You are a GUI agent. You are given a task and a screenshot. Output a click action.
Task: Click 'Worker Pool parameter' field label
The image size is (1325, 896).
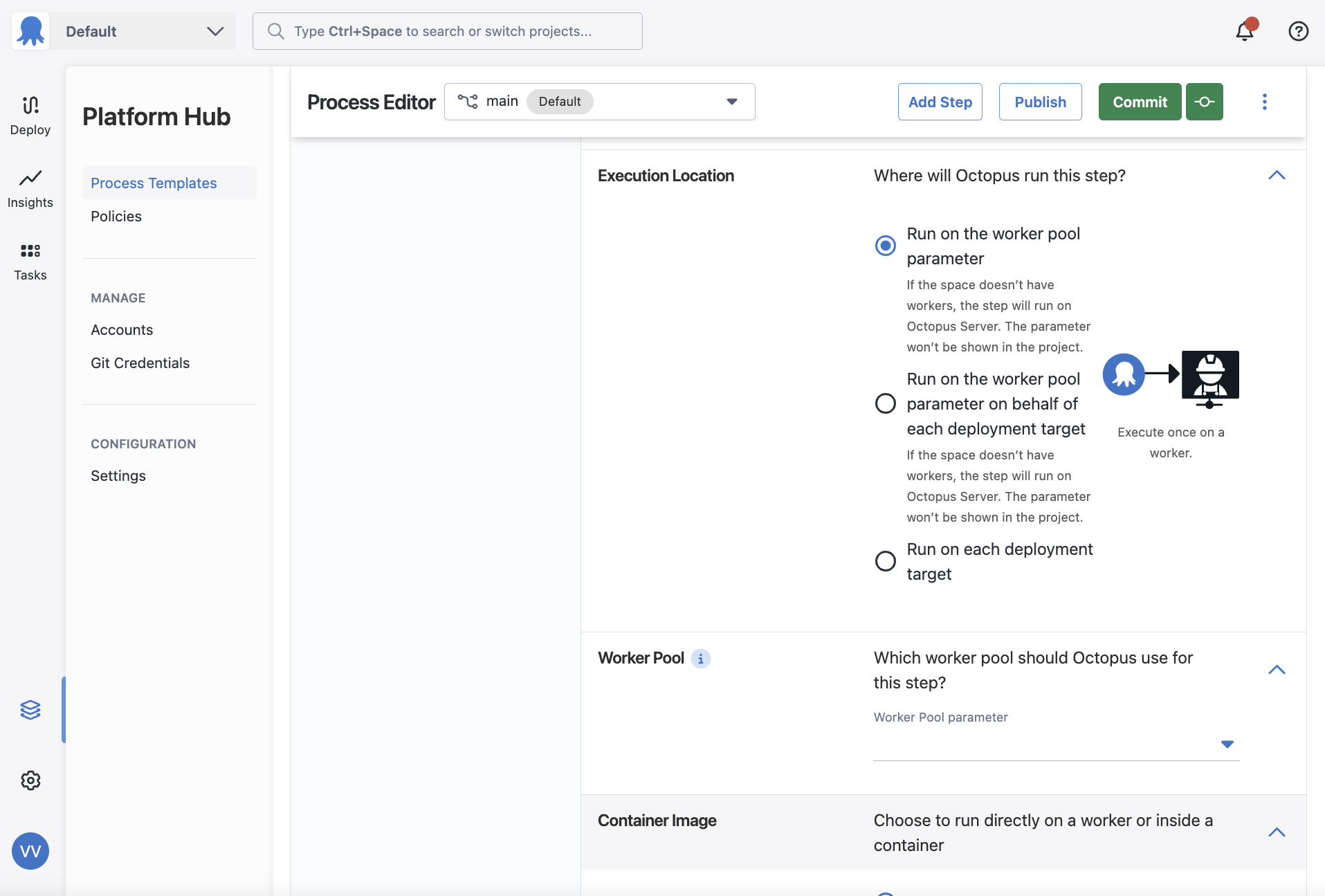[940, 717]
